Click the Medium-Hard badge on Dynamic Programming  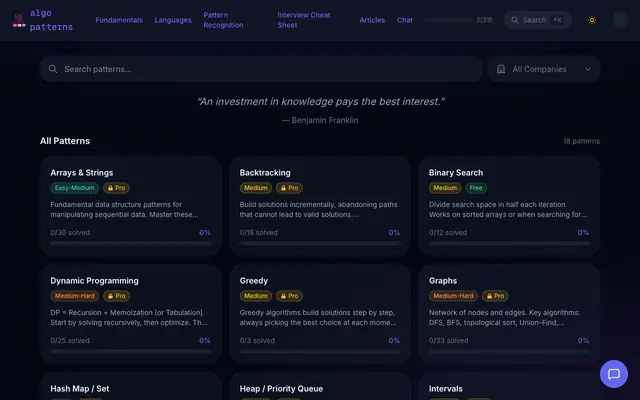point(75,296)
